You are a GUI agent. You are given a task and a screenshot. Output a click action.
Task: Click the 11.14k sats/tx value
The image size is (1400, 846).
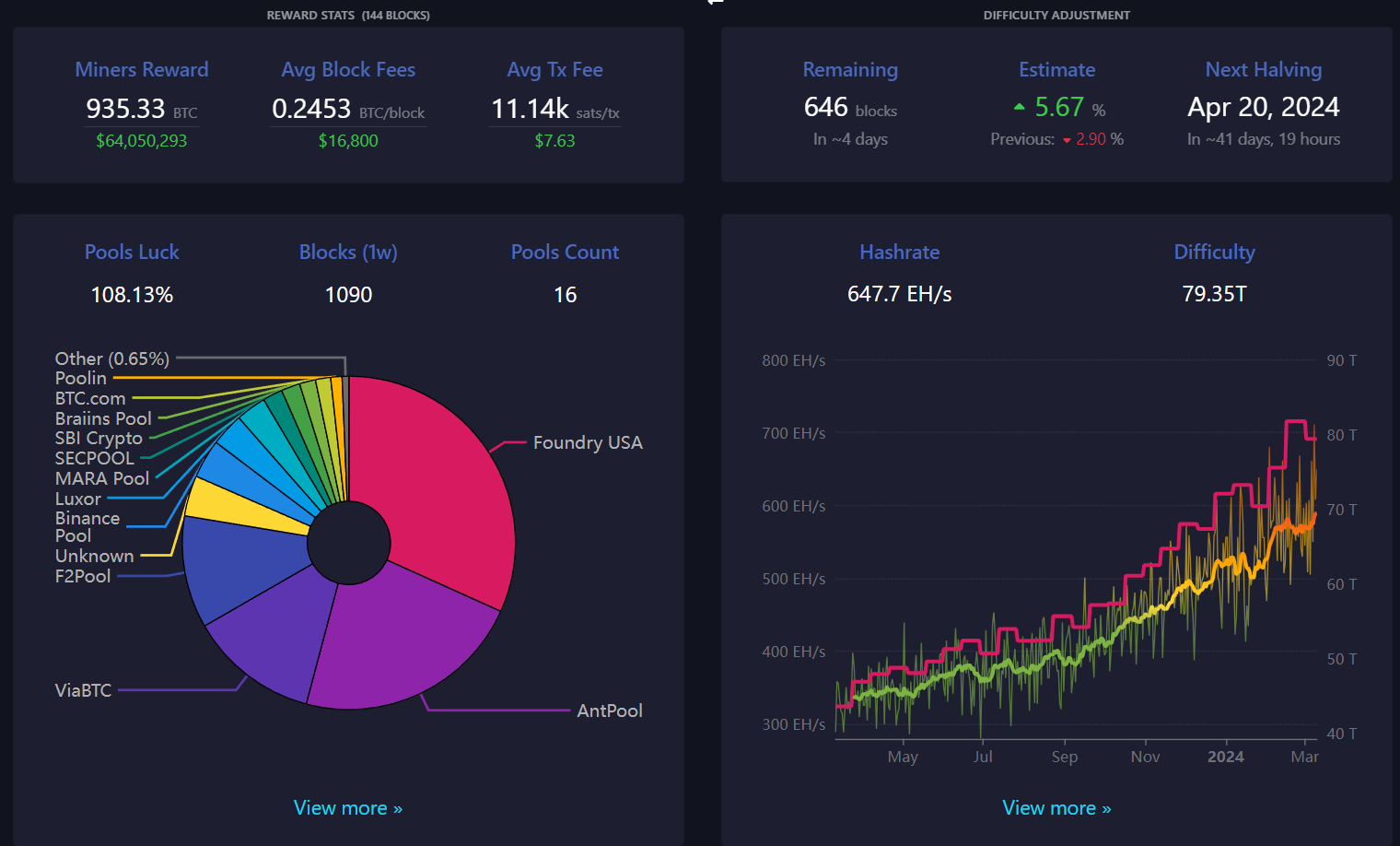pos(554,109)
